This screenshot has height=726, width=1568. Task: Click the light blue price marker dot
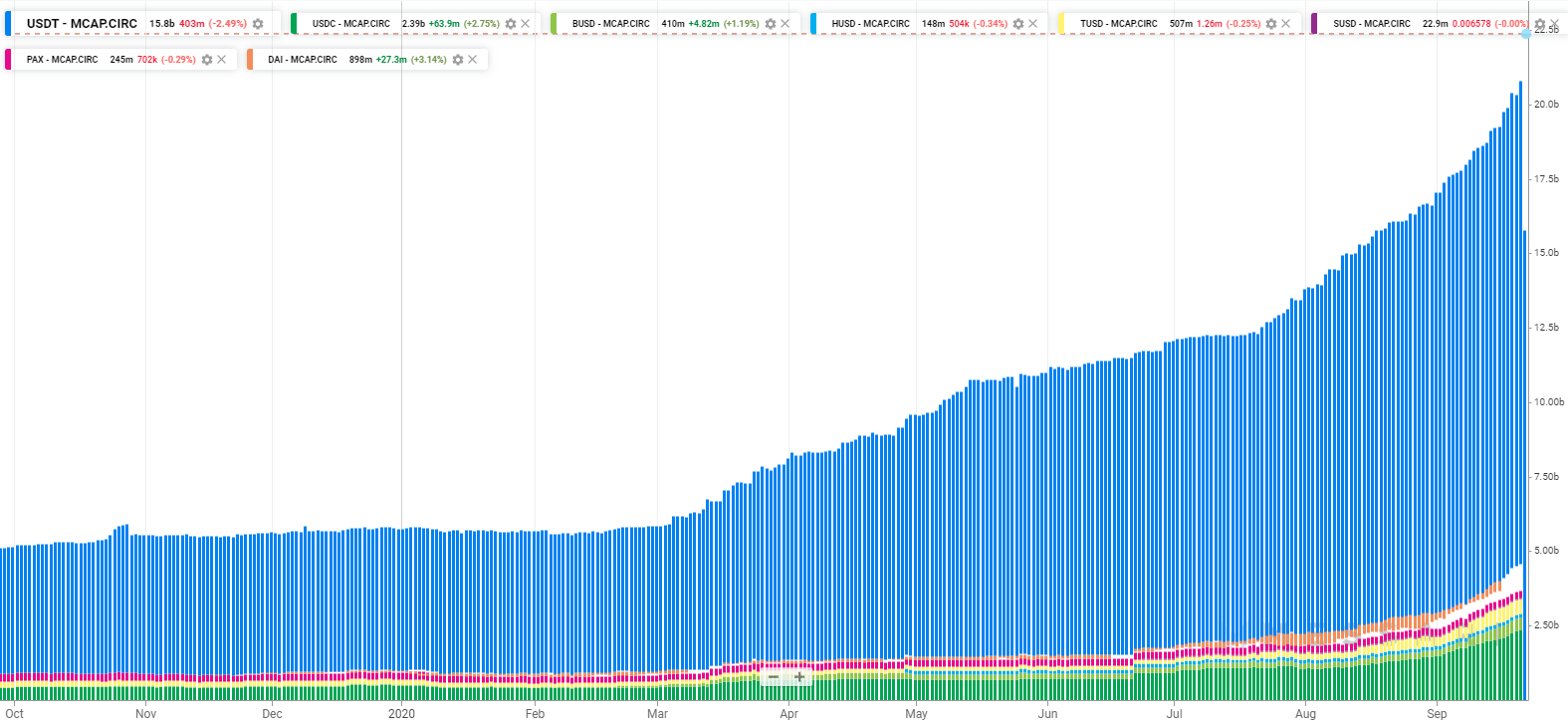click(x=1526, y=34)
